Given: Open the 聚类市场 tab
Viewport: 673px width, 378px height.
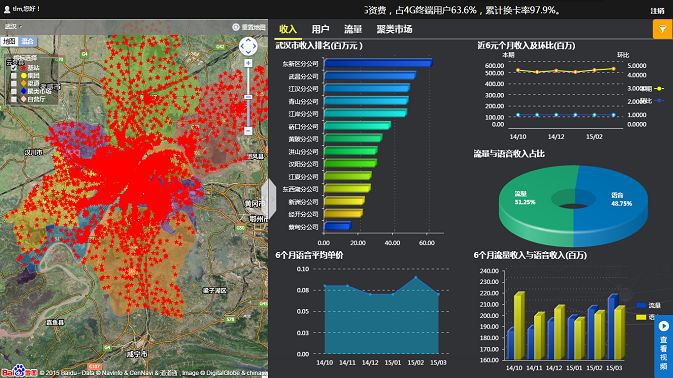Looking at the screenshot, I should (x=394, y=29).
